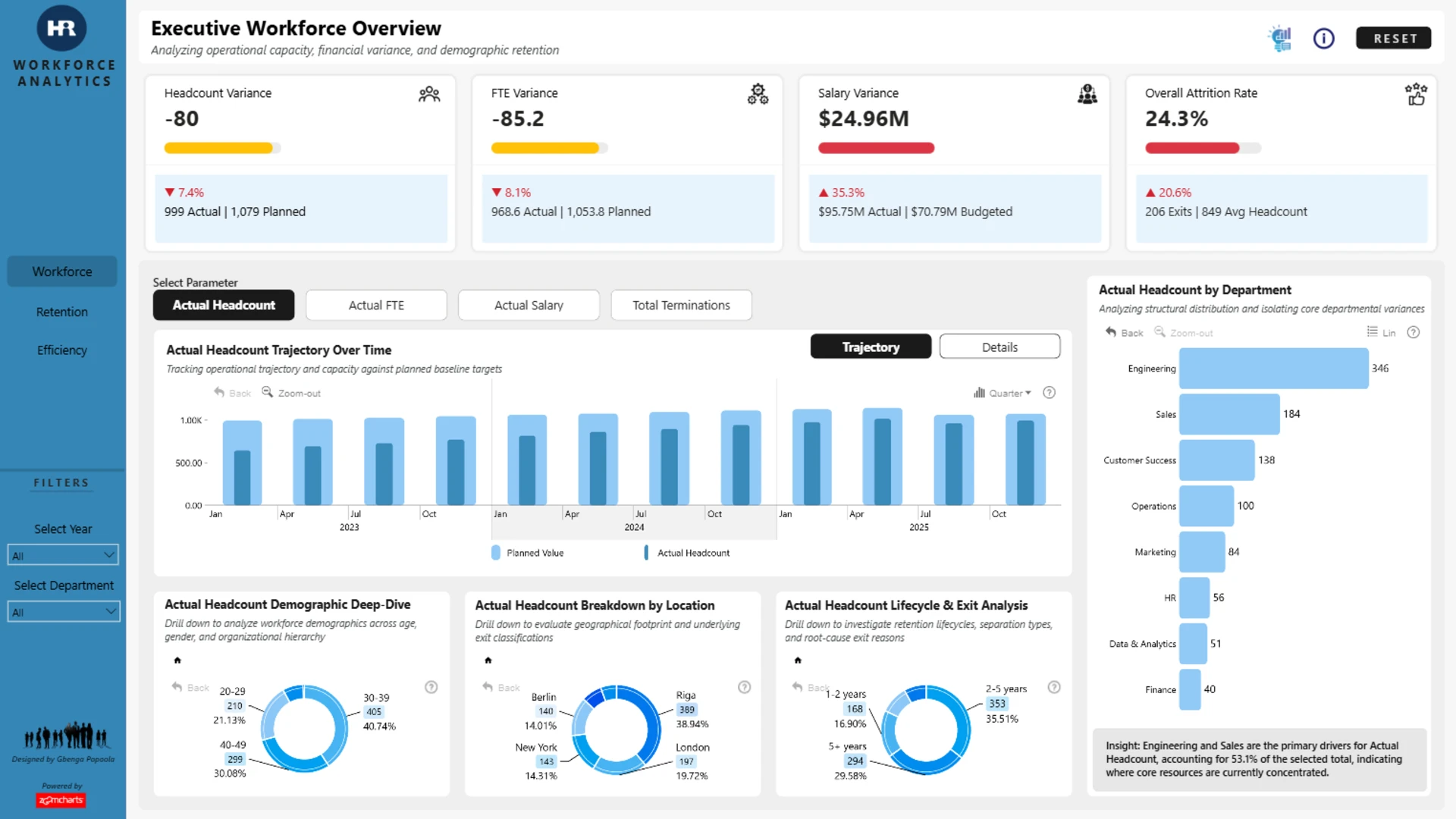Expand the Select Department dropdown
Viewport: 1456px width, 819px height.
coord(63,612)
